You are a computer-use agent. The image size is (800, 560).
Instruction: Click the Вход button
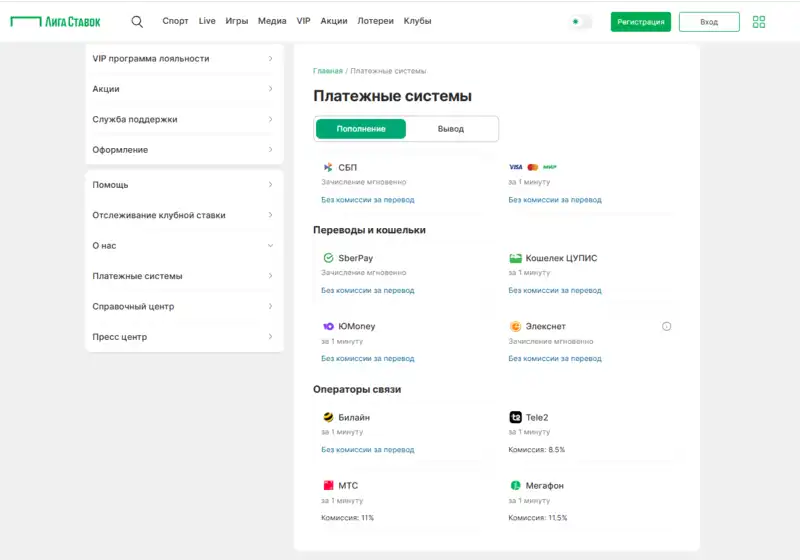709,22
